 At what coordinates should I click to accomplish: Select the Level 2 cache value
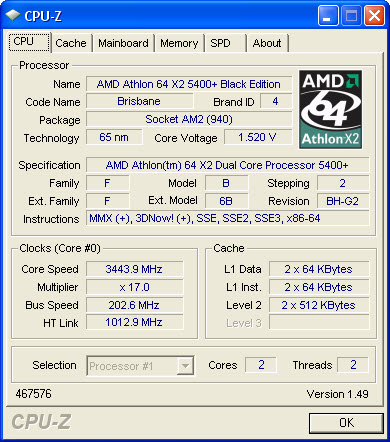point(319,305)
